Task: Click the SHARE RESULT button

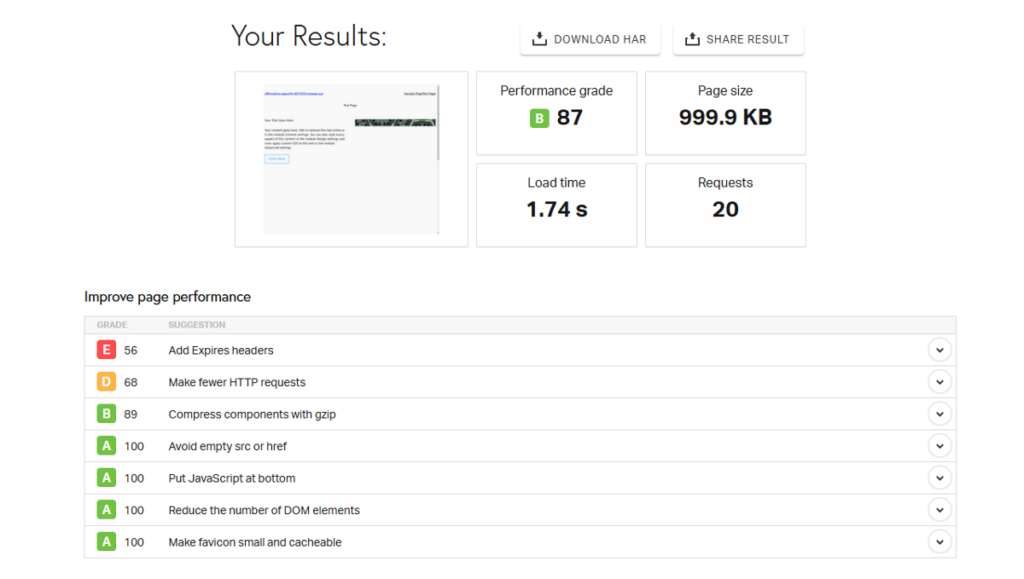Action: [x=738, y=38]
